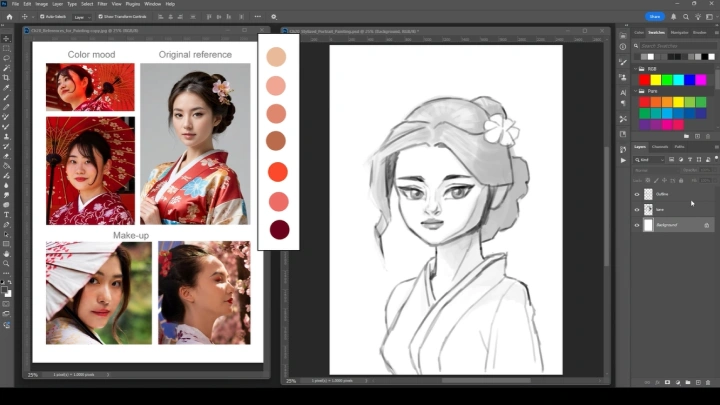Select the Move tool
This screenshot has height=405, width=720.
pyautogui.click(x=6, y=39)
